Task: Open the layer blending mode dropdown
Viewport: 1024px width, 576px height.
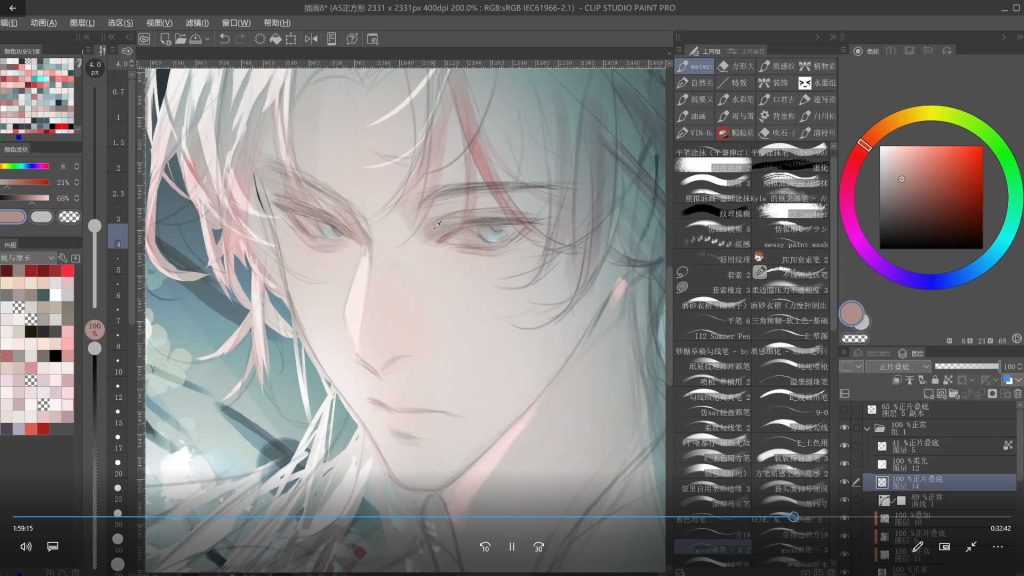Action: pyautogui.click(x=898, y=366)
